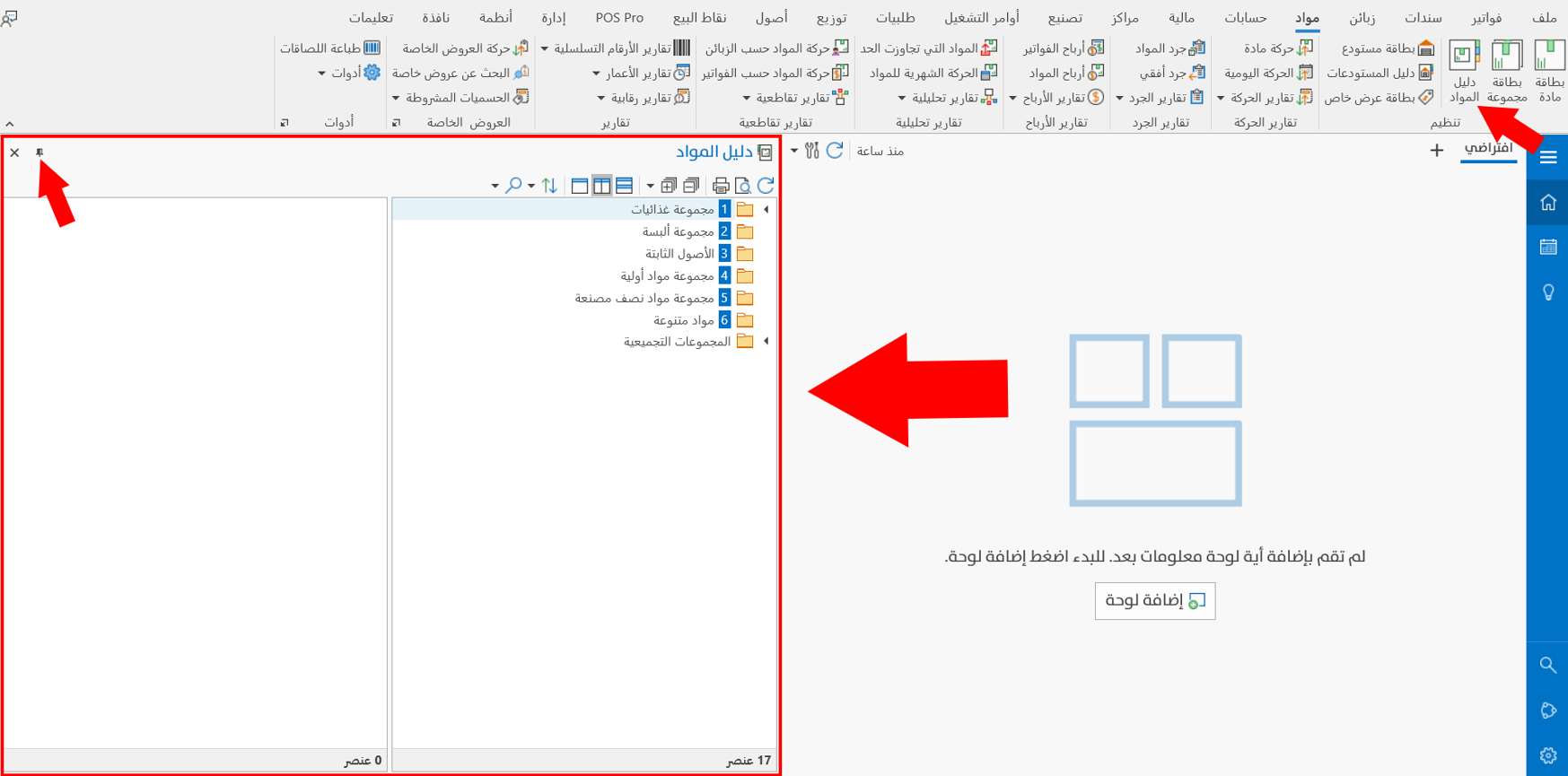This screenshot has width=1568, height=776.
Task: Open الحركة الشهرية للمواد report
Action: [933, 73]
